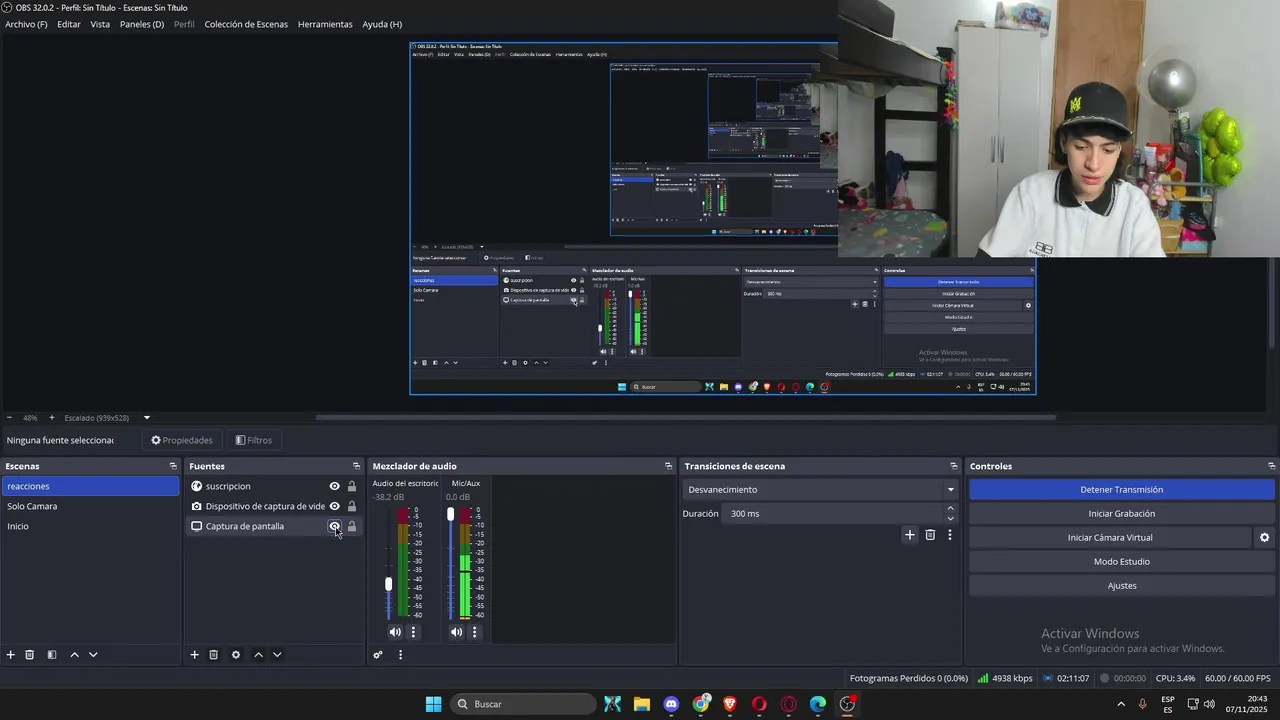Hide the suscripcion source
Screen dimensions: 1280x720
click(x=335, y=486)
